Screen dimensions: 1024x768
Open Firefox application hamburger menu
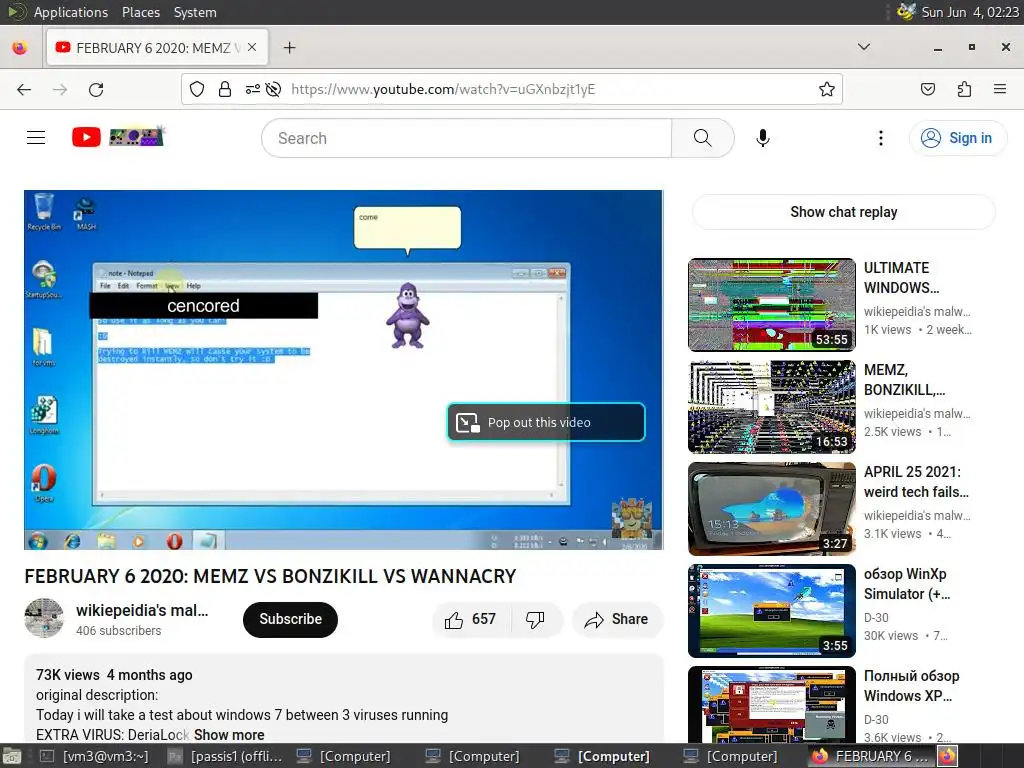(x=1000, y=89)
